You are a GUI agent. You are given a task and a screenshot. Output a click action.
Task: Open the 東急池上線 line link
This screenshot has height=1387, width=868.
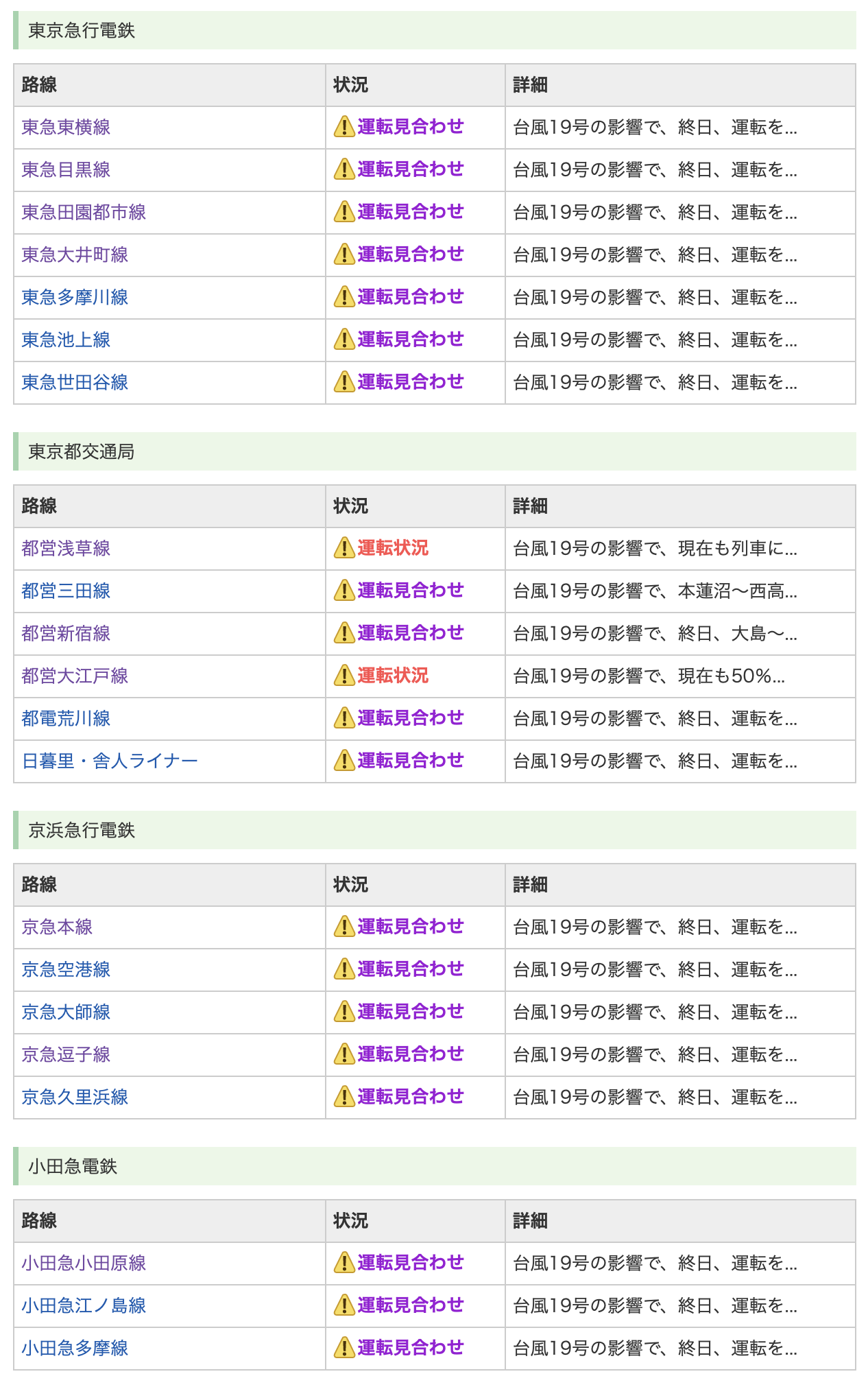click(x=66, y=340)
